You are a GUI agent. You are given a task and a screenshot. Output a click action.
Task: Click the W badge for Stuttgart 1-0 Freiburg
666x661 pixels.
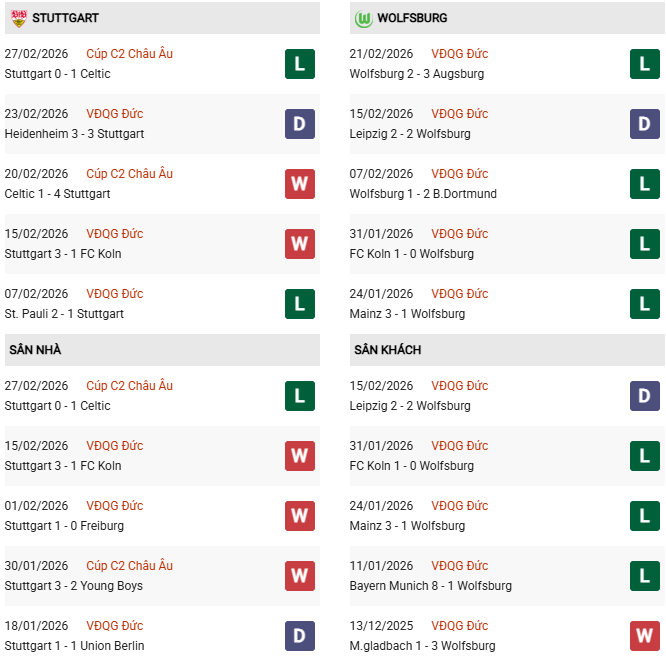tap(299, 516)
